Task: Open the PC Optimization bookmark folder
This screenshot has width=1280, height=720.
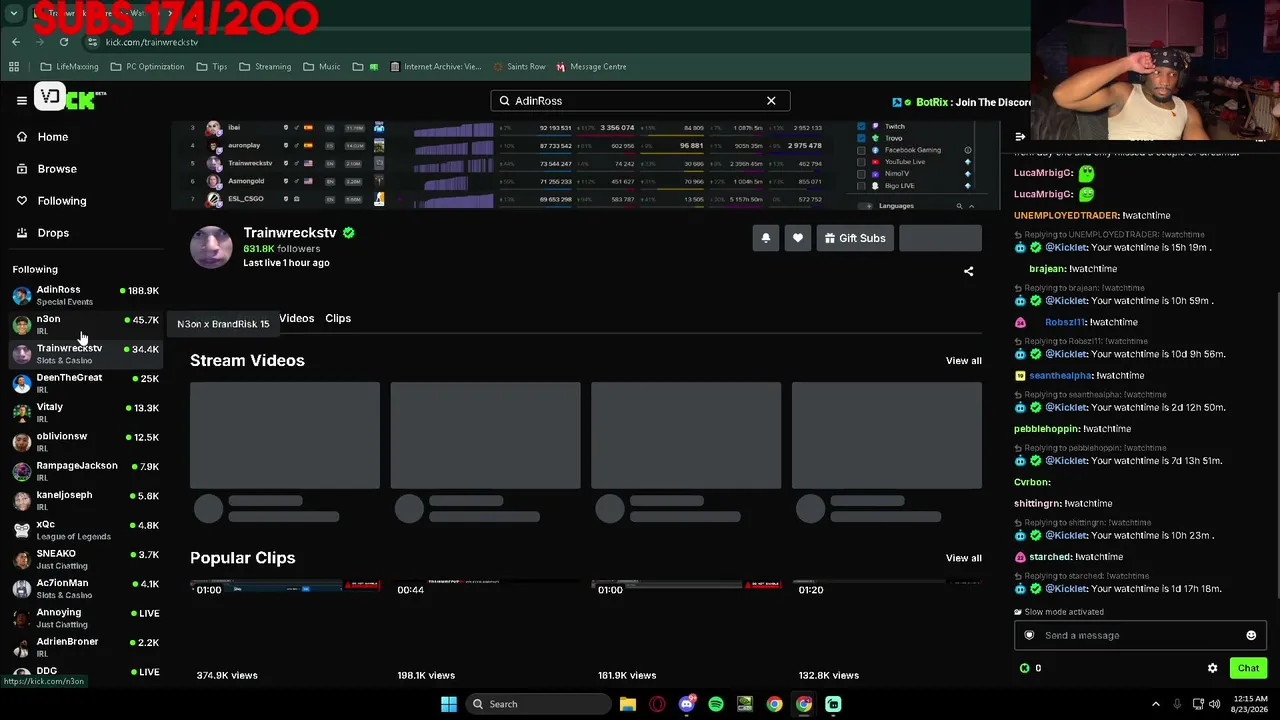Action: click(147, 67)
